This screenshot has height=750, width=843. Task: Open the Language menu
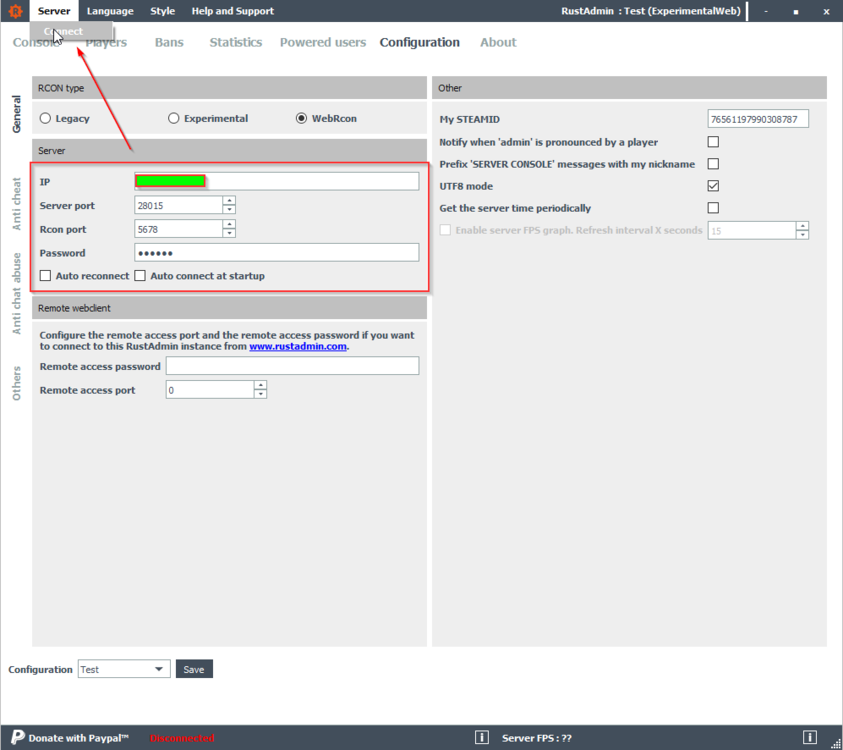pos(110,11)
